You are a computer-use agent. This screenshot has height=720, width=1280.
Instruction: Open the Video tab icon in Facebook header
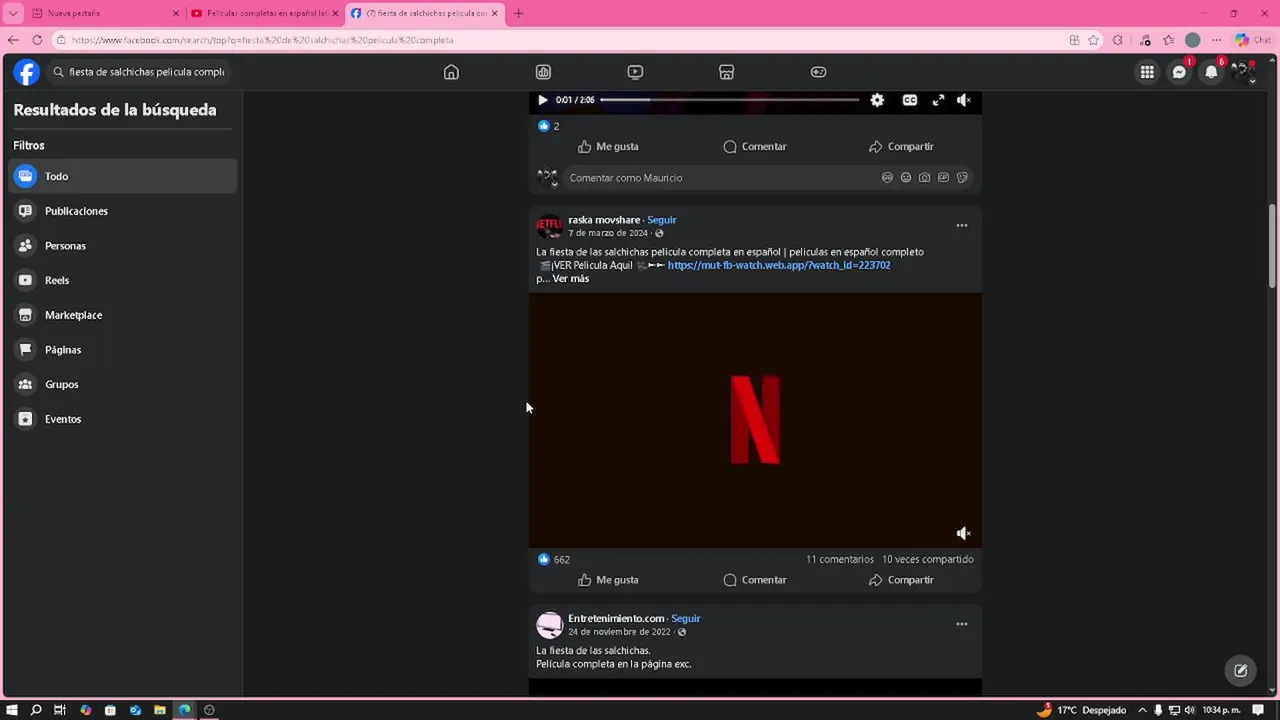coord(635,72)
